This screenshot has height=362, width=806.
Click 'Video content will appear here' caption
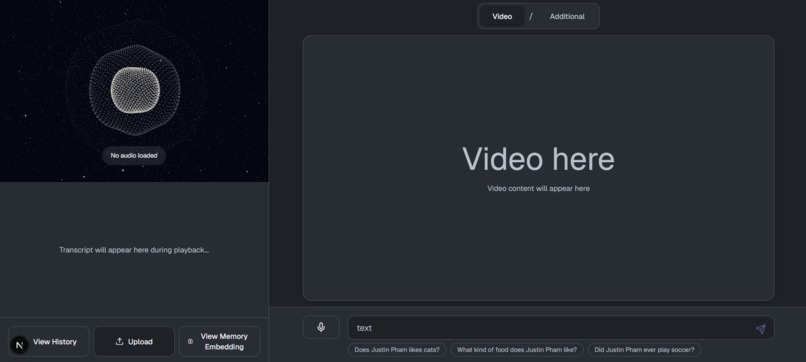pos(538,188)
